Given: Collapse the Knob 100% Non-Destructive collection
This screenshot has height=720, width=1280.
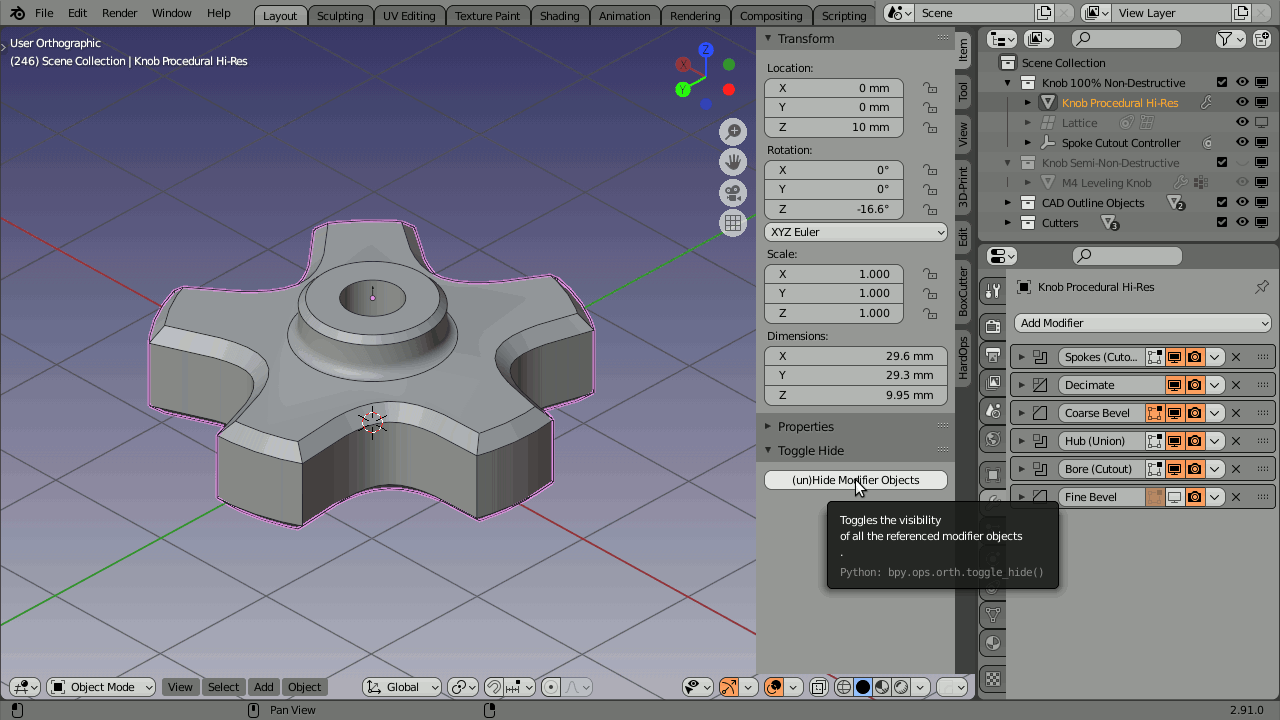Looking at the screenshot, I should point(1007,82).
